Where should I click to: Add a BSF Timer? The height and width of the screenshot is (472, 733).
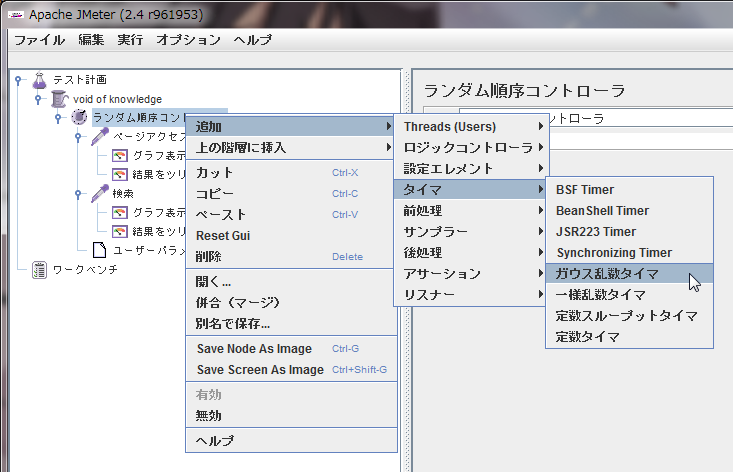(629, 190)
